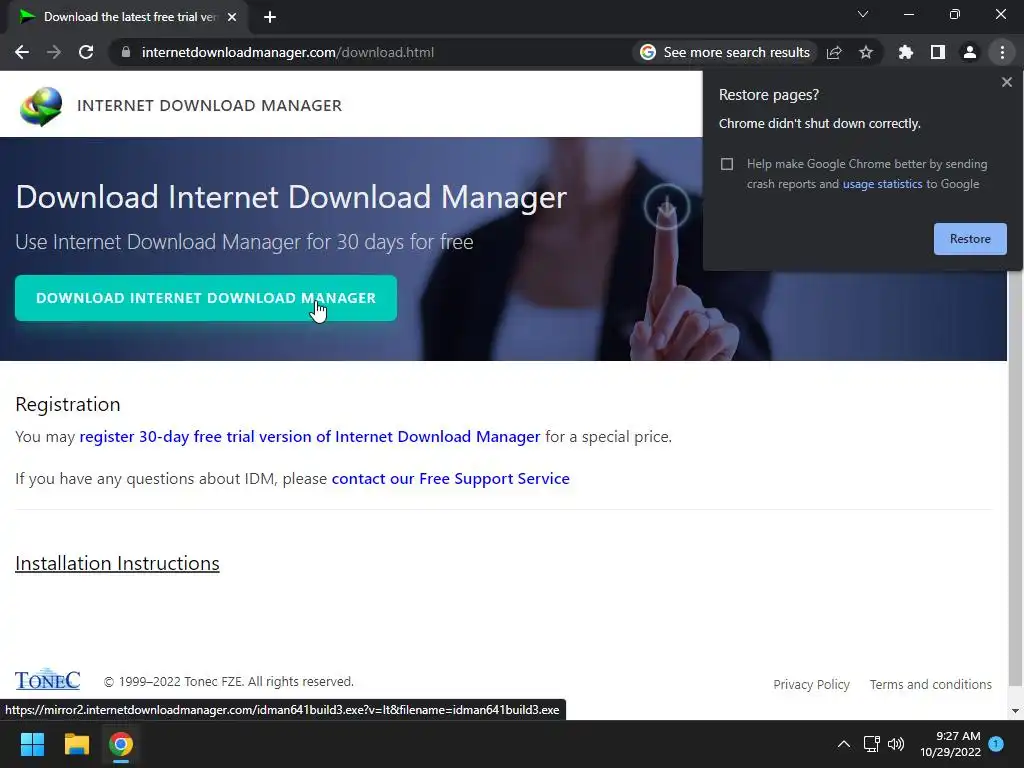Open Chrome profile avatar icon

tap(970, 52)
